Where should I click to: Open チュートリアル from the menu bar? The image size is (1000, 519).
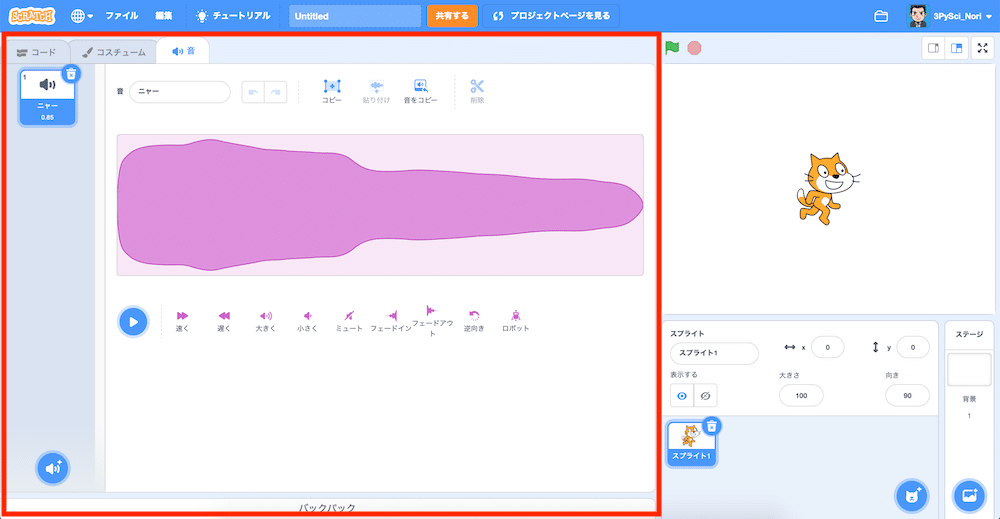[233, 16]
